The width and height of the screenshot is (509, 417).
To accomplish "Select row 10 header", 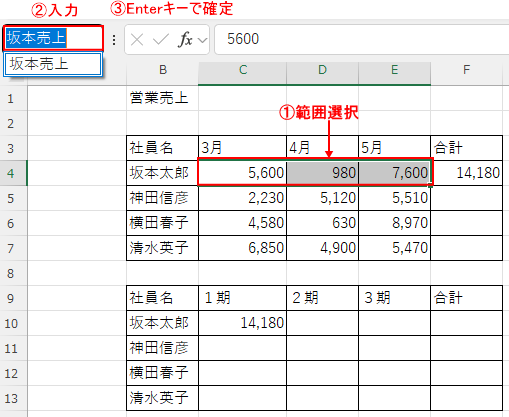I will coord(13,323).
